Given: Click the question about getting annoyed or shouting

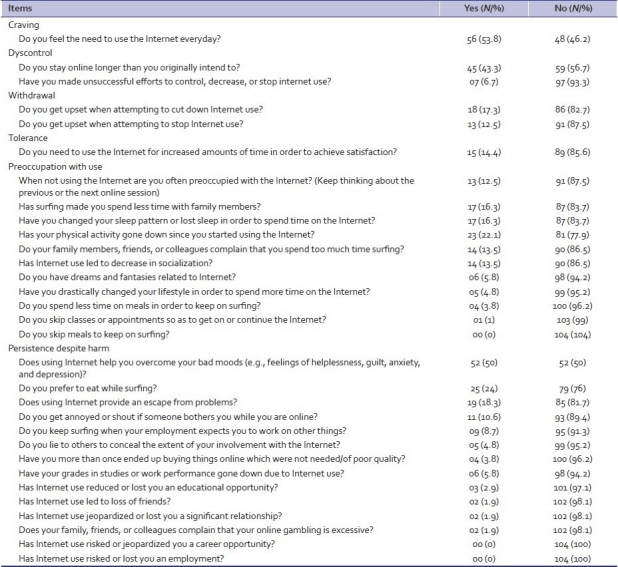Looking at the screenshot, I should (168, 417).
